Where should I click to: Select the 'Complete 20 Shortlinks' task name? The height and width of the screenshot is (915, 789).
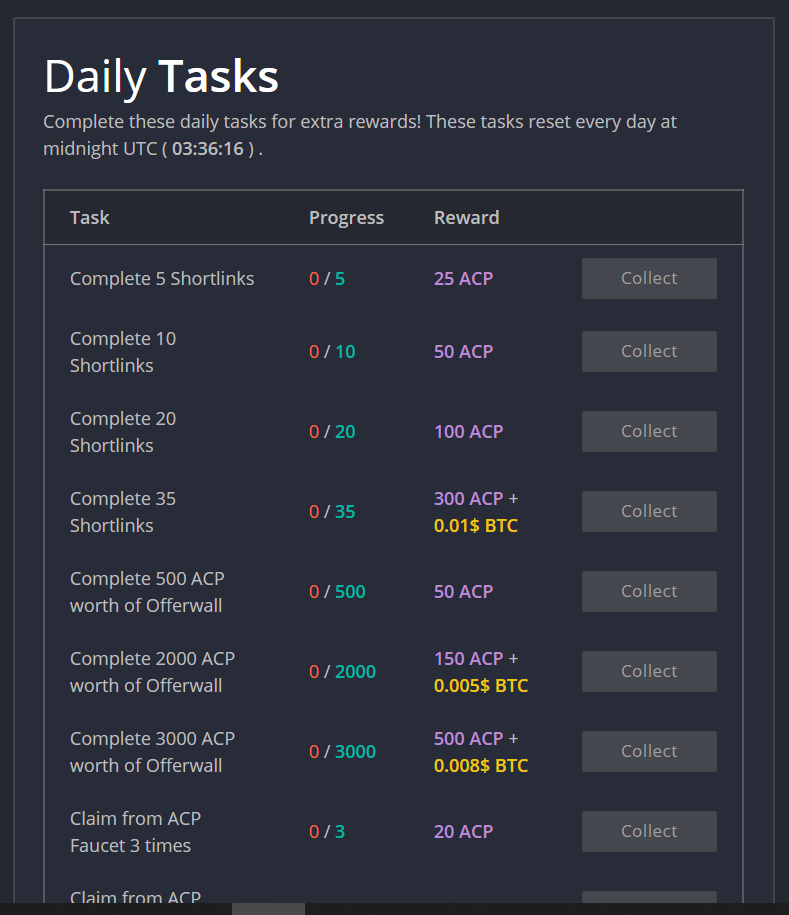(123, 432)
